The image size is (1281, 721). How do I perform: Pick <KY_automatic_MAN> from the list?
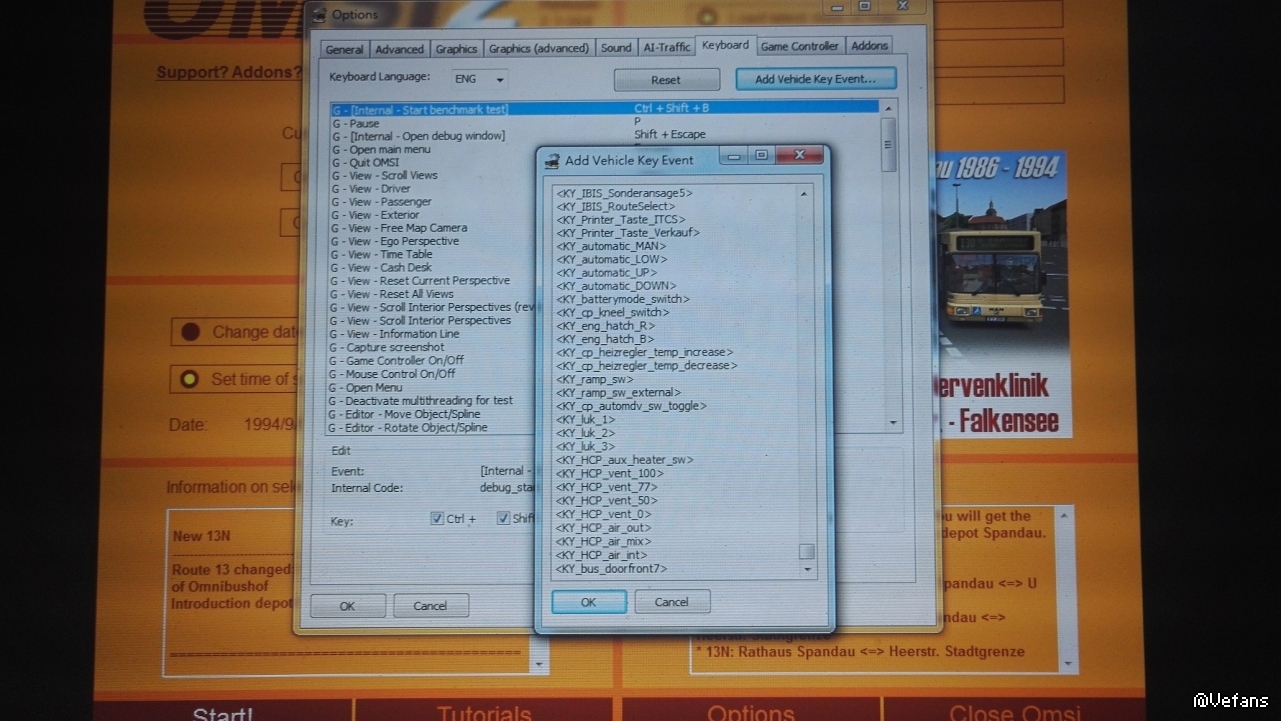pos(611,246)
